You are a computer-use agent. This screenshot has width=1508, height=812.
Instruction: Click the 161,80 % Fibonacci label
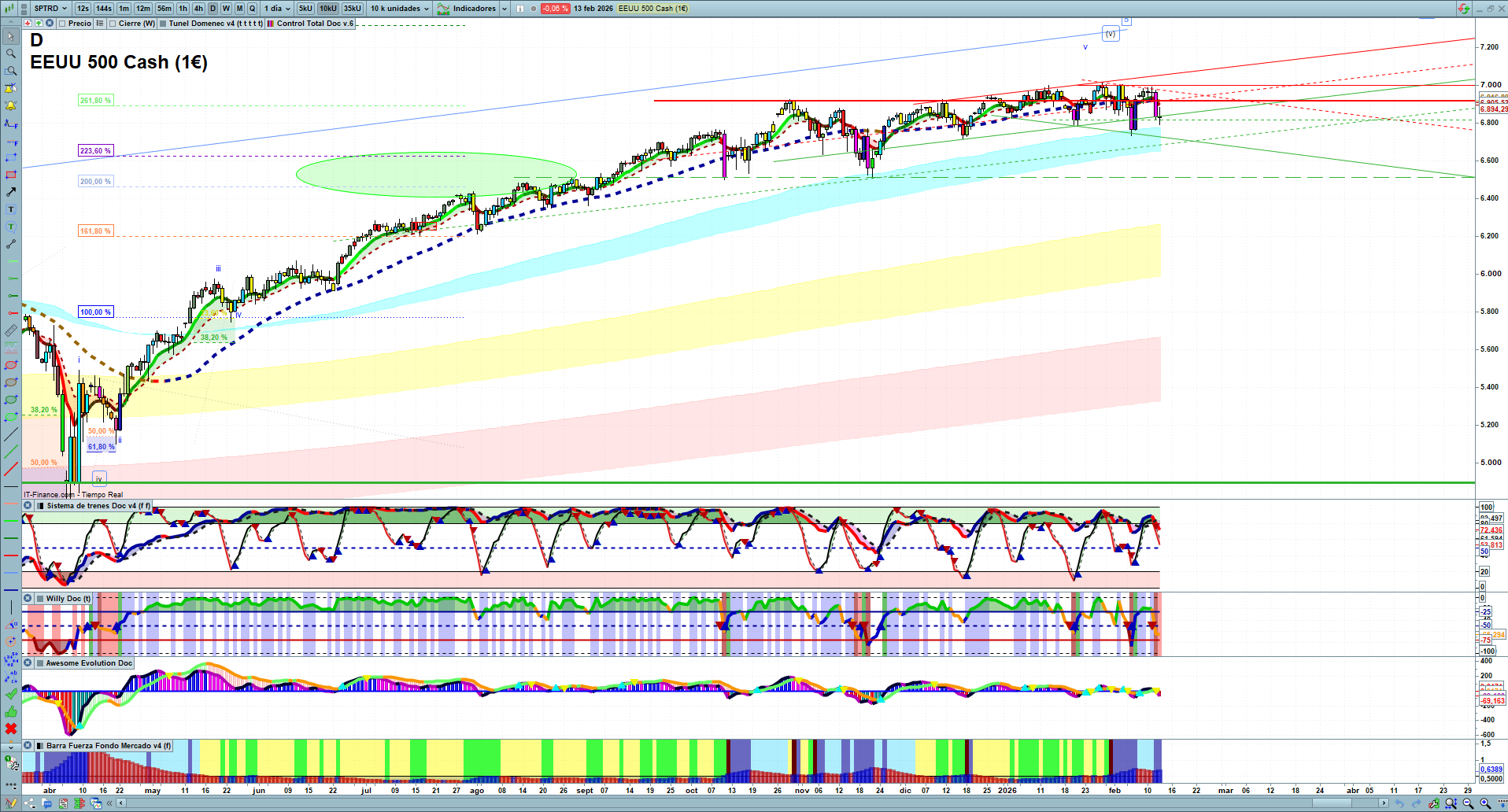coord(95,231)
